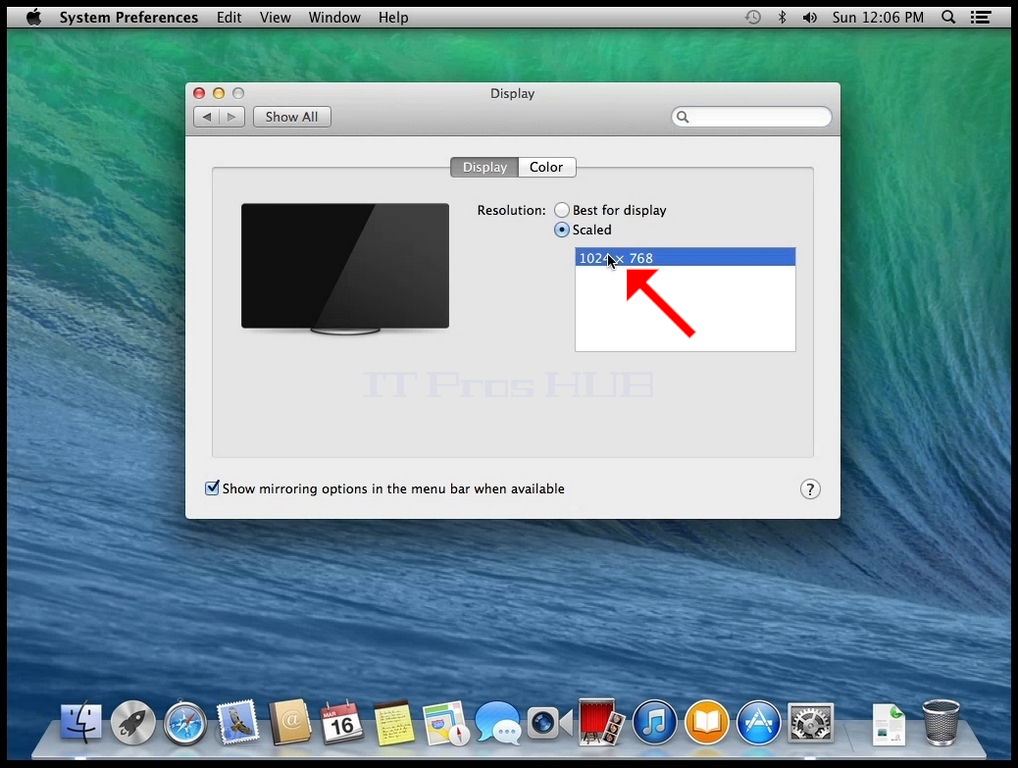The width and height of the screenshot is (1018, 768).
Task: Go forward with the right arrow button
Action: (232, 117)
